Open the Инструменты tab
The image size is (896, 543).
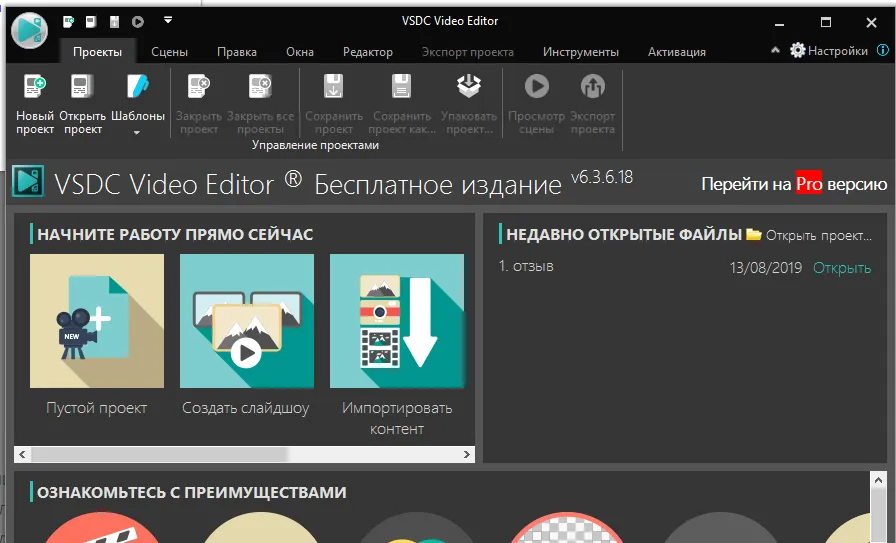pos(581,51)
